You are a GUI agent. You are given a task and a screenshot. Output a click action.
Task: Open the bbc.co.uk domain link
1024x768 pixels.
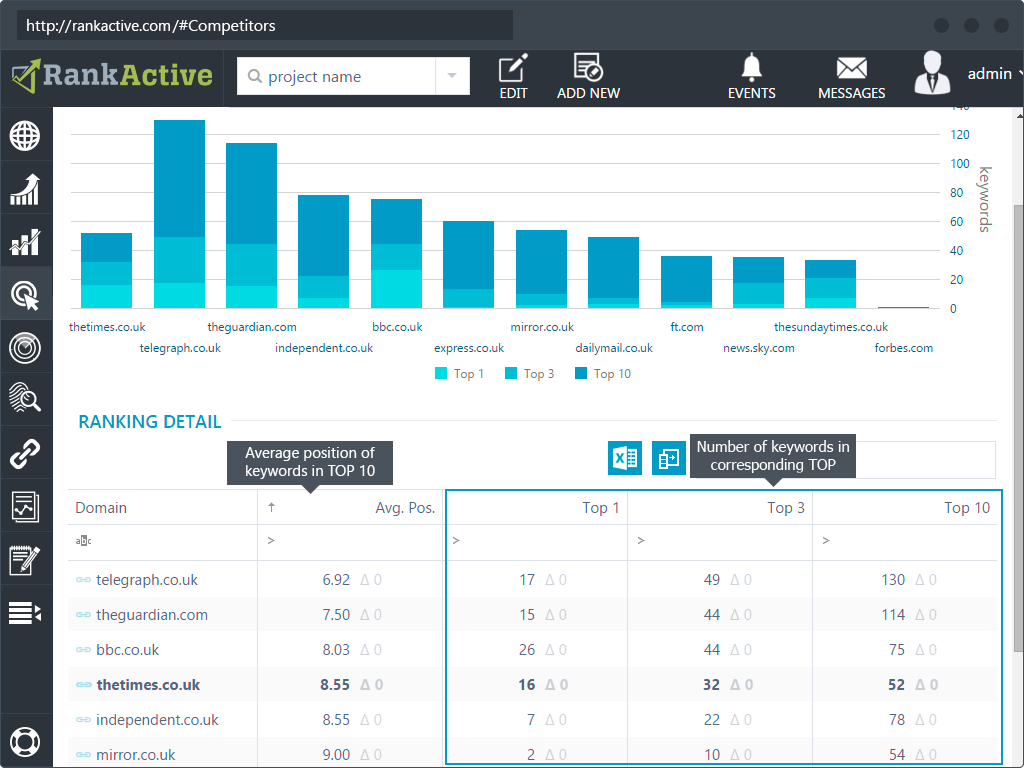click(x=127, y=650)
